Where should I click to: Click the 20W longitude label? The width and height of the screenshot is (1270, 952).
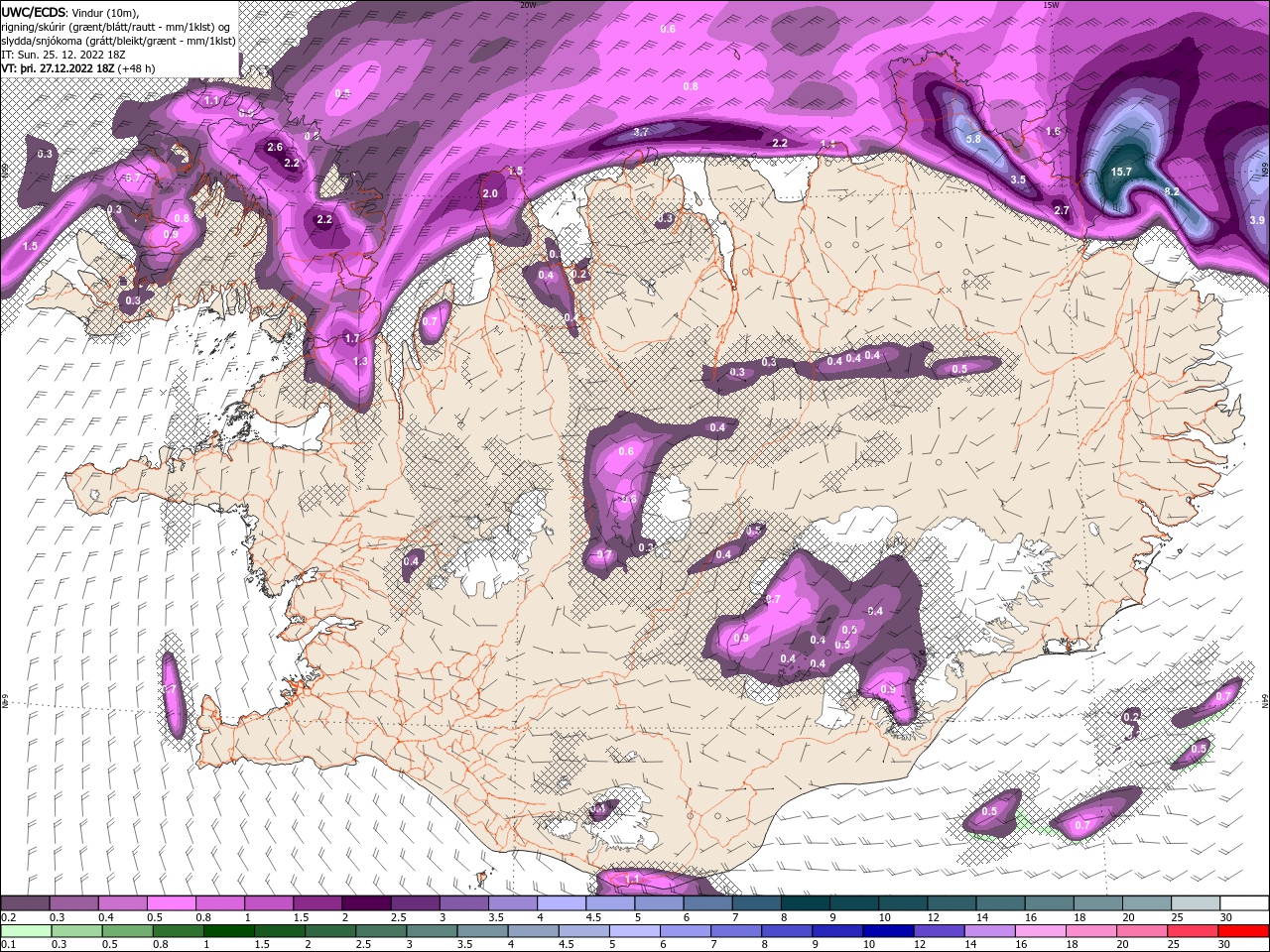pos(528,4)
